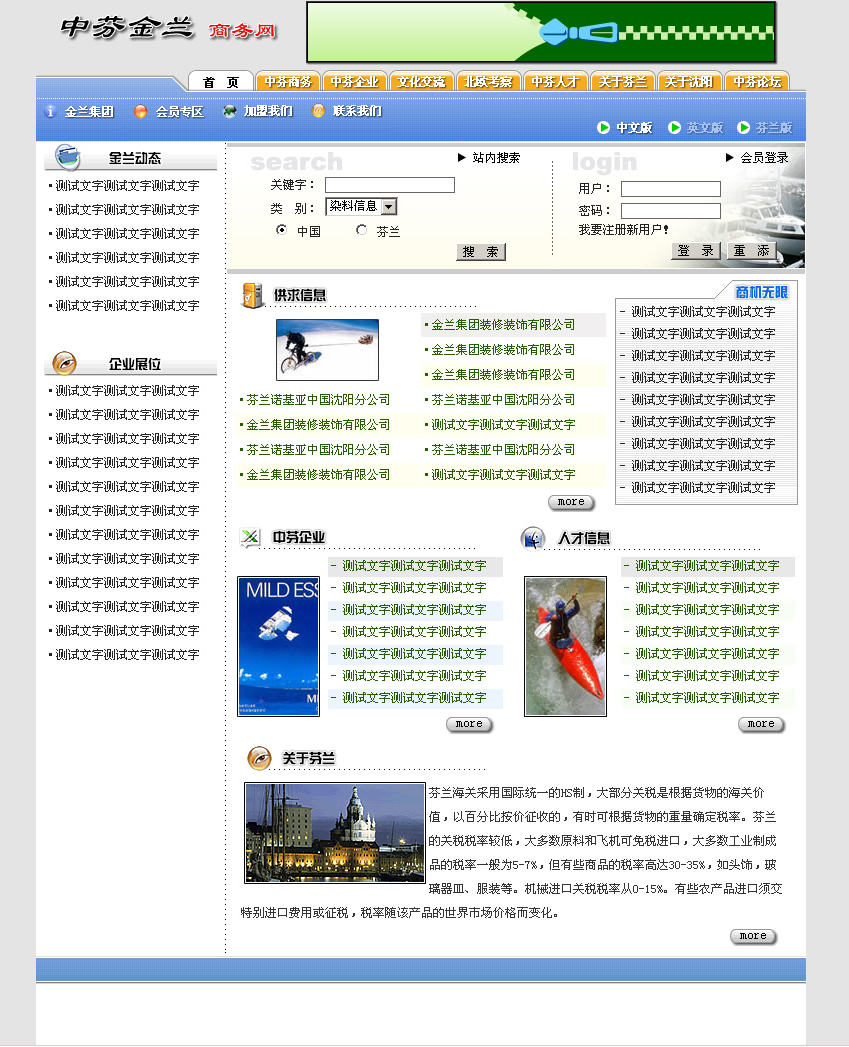Click the 金兰集团 info icon

(x=50, y=112)
